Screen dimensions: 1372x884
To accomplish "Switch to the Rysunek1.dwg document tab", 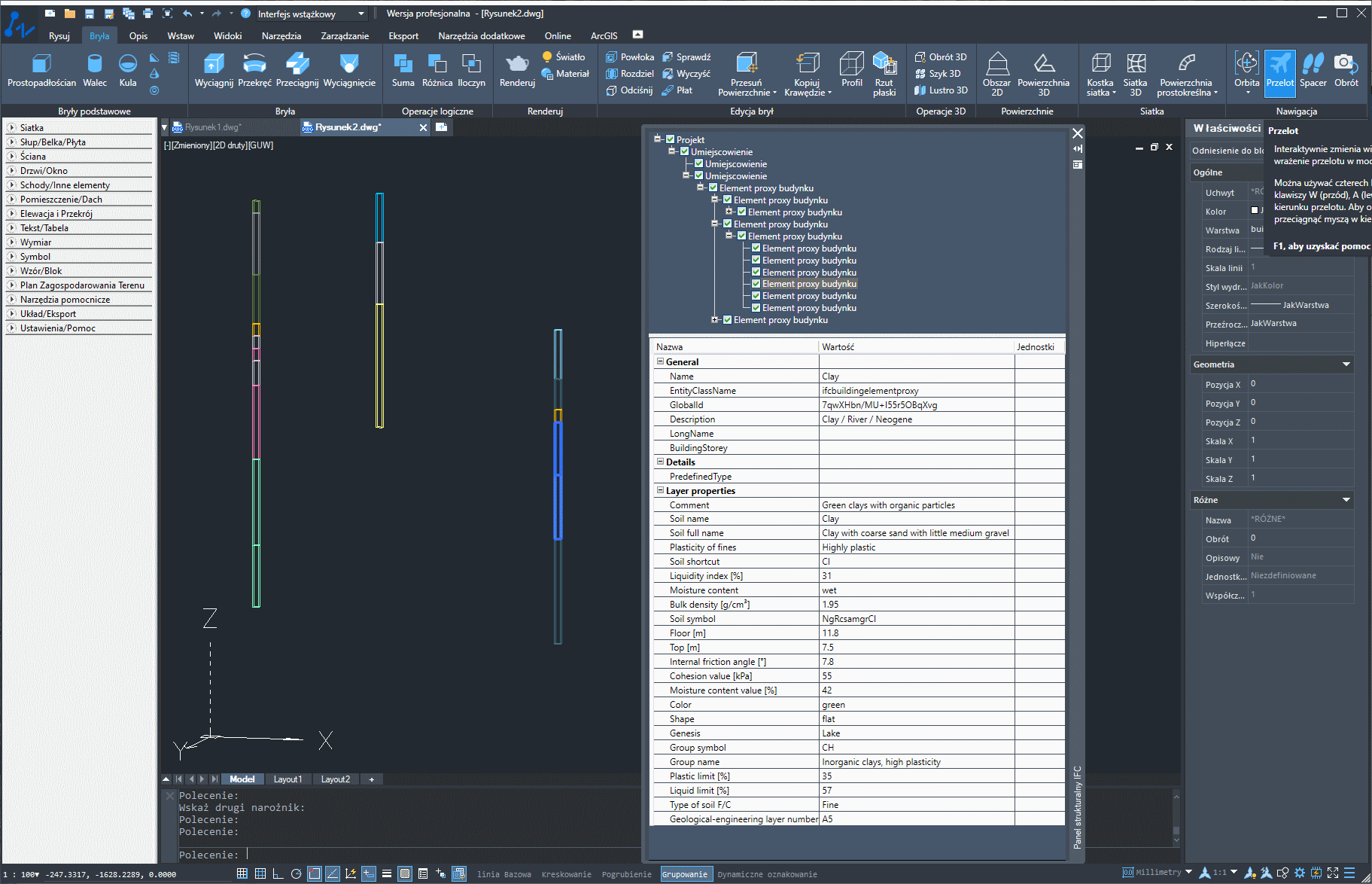I will click(x=214, y=127).
